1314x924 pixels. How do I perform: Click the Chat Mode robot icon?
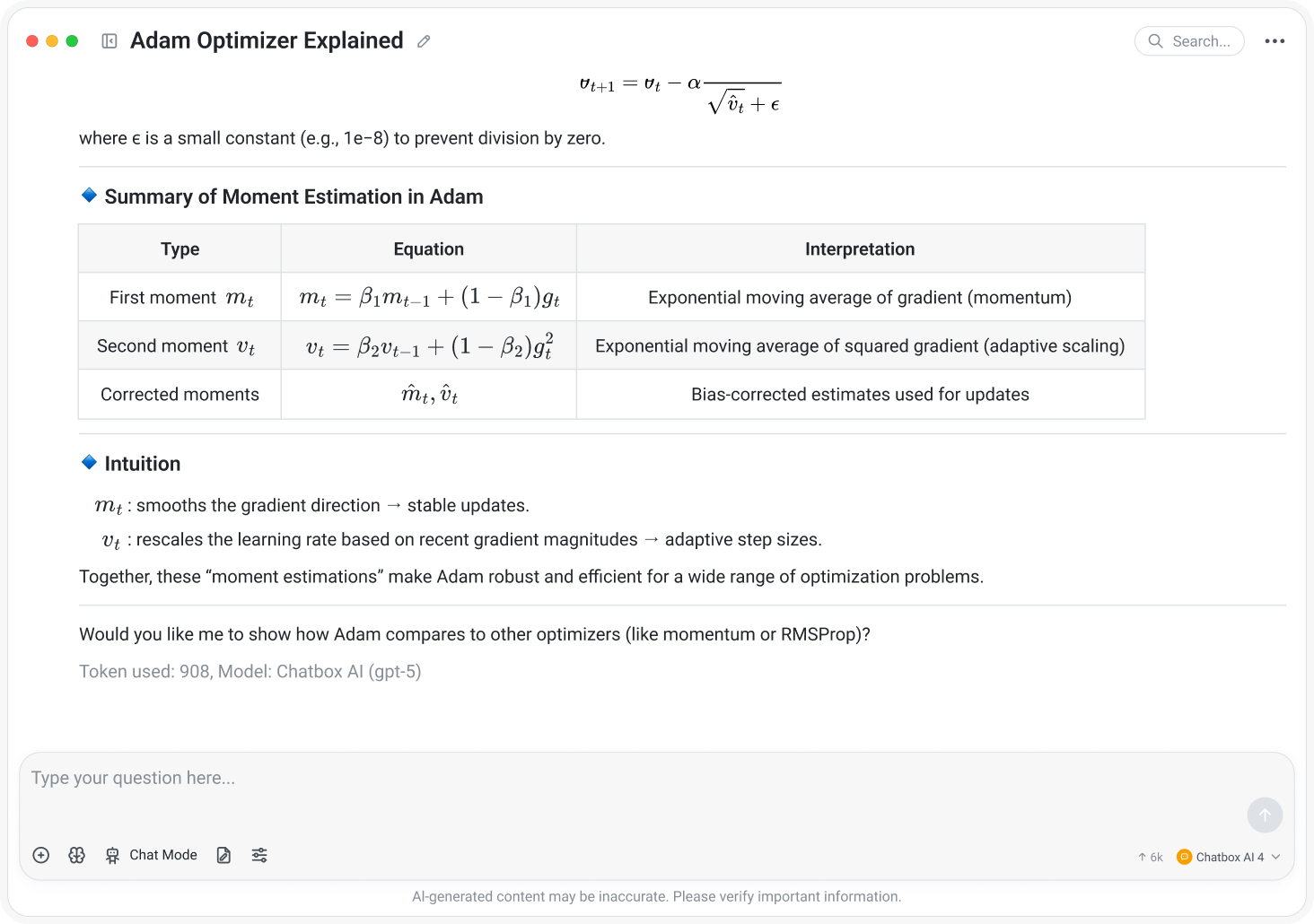[112, 855]
